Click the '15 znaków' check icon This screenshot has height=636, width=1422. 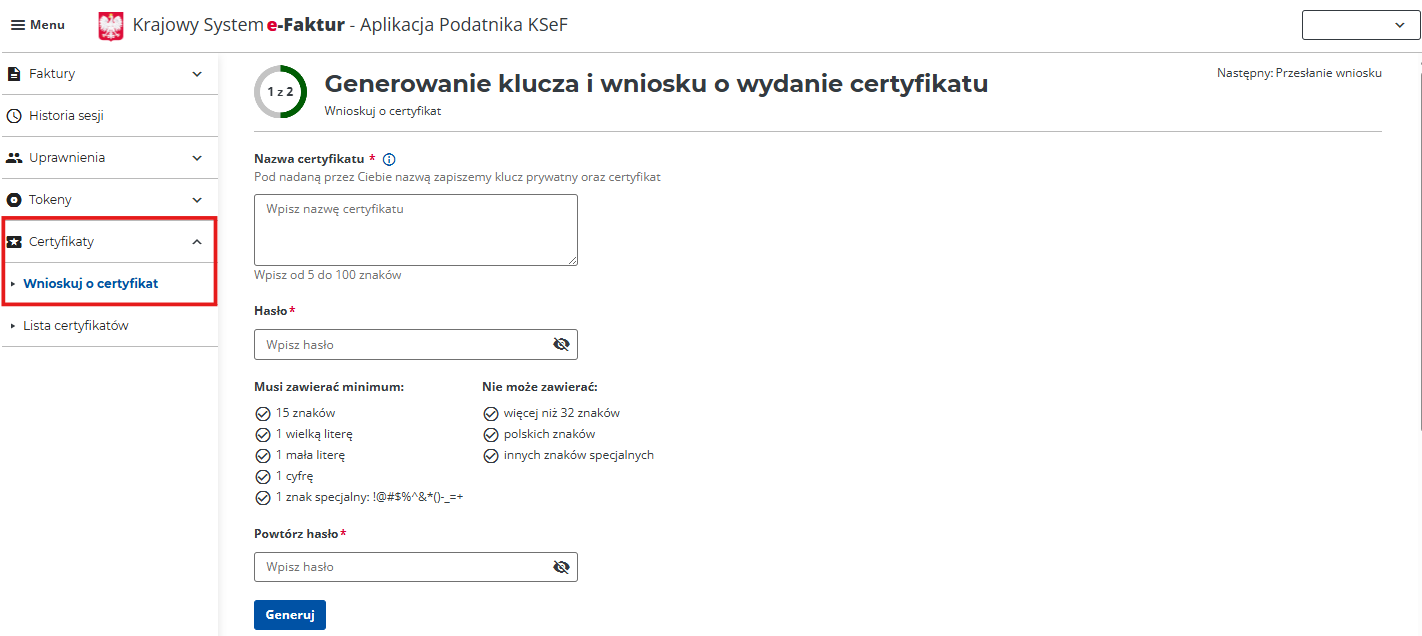pyautogui.click(x=263, y=413)
